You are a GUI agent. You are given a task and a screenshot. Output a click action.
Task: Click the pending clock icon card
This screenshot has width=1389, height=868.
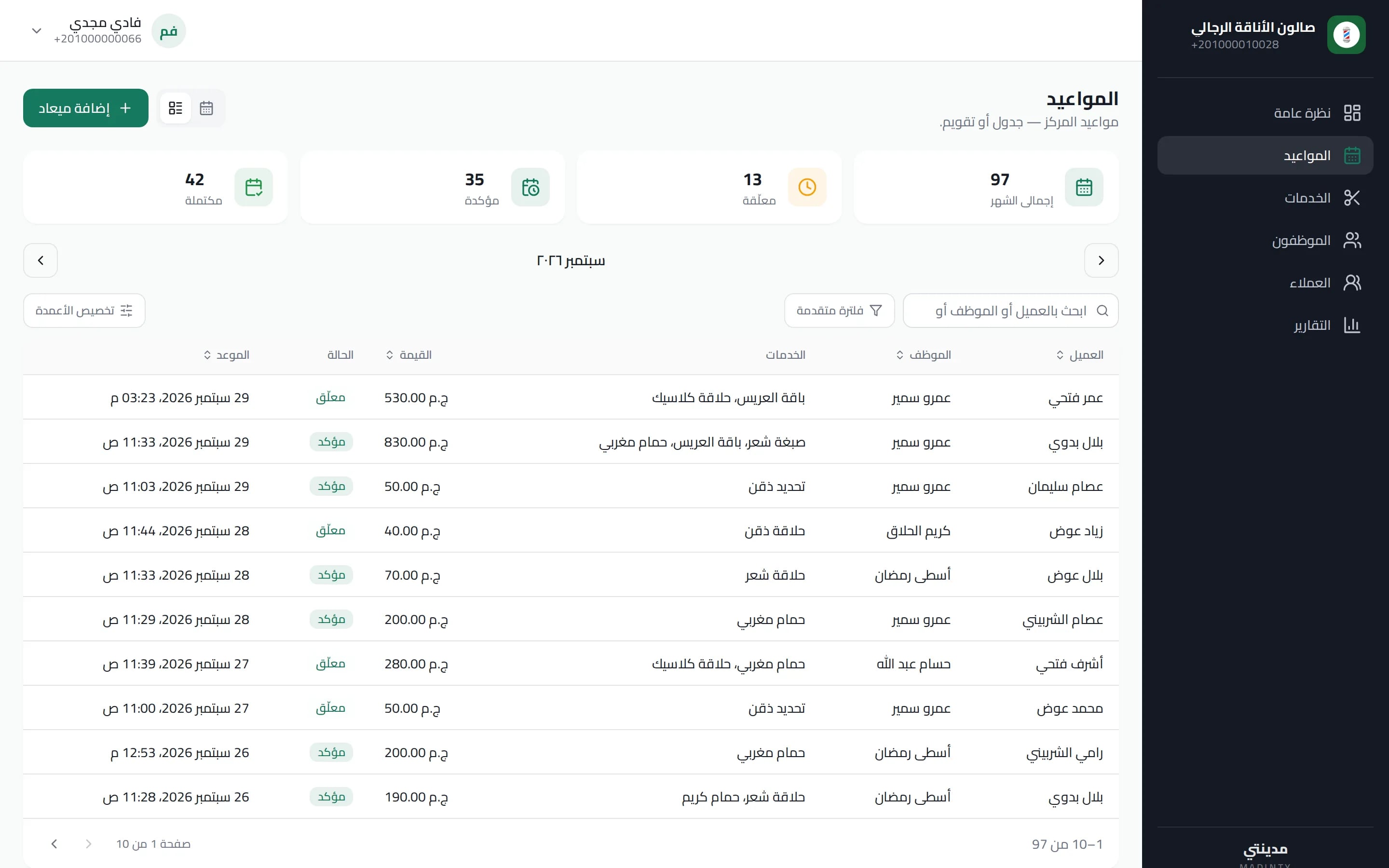pos(807,187)
